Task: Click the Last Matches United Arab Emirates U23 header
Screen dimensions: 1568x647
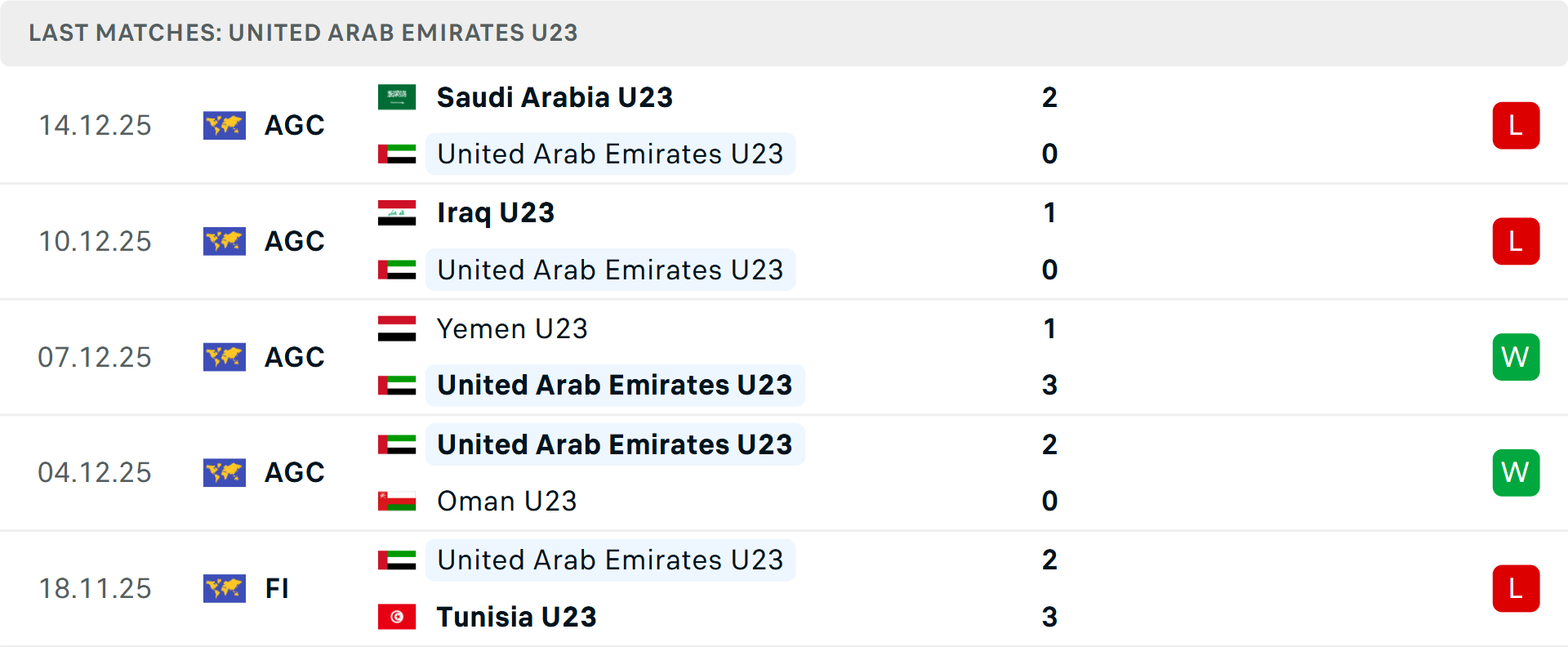Action: tap(303, 33)
